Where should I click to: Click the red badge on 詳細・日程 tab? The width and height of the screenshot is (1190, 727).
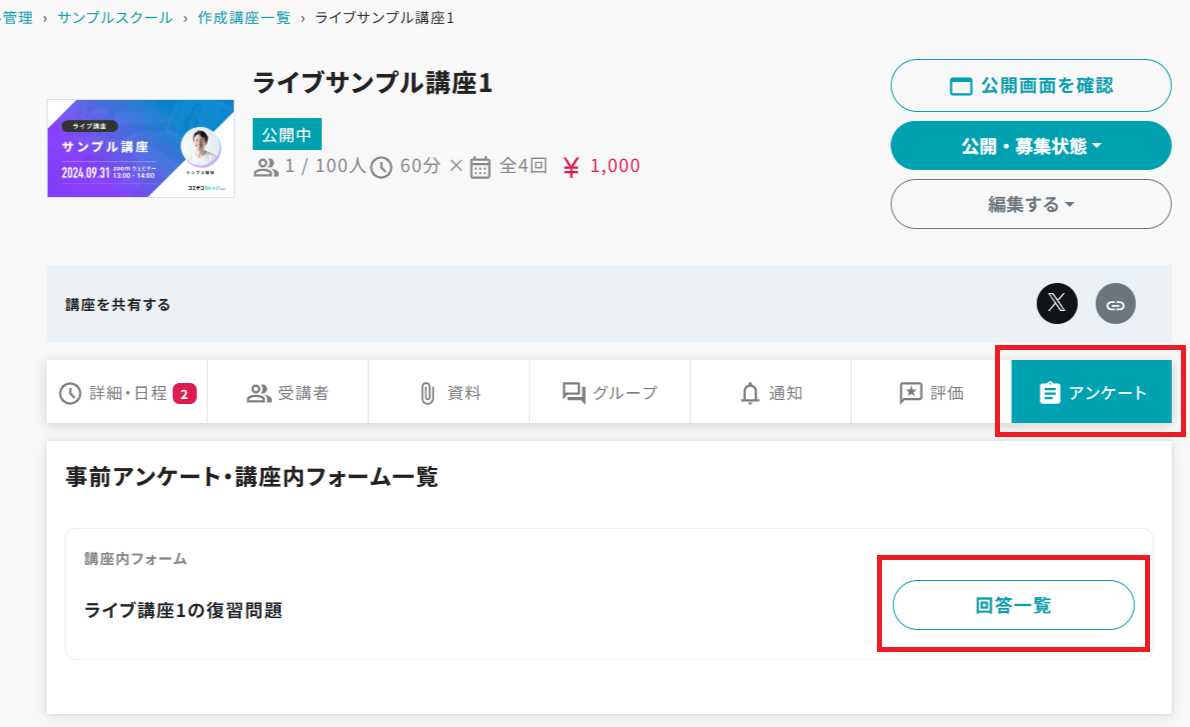pyautogui.click(x=184, y=393)
